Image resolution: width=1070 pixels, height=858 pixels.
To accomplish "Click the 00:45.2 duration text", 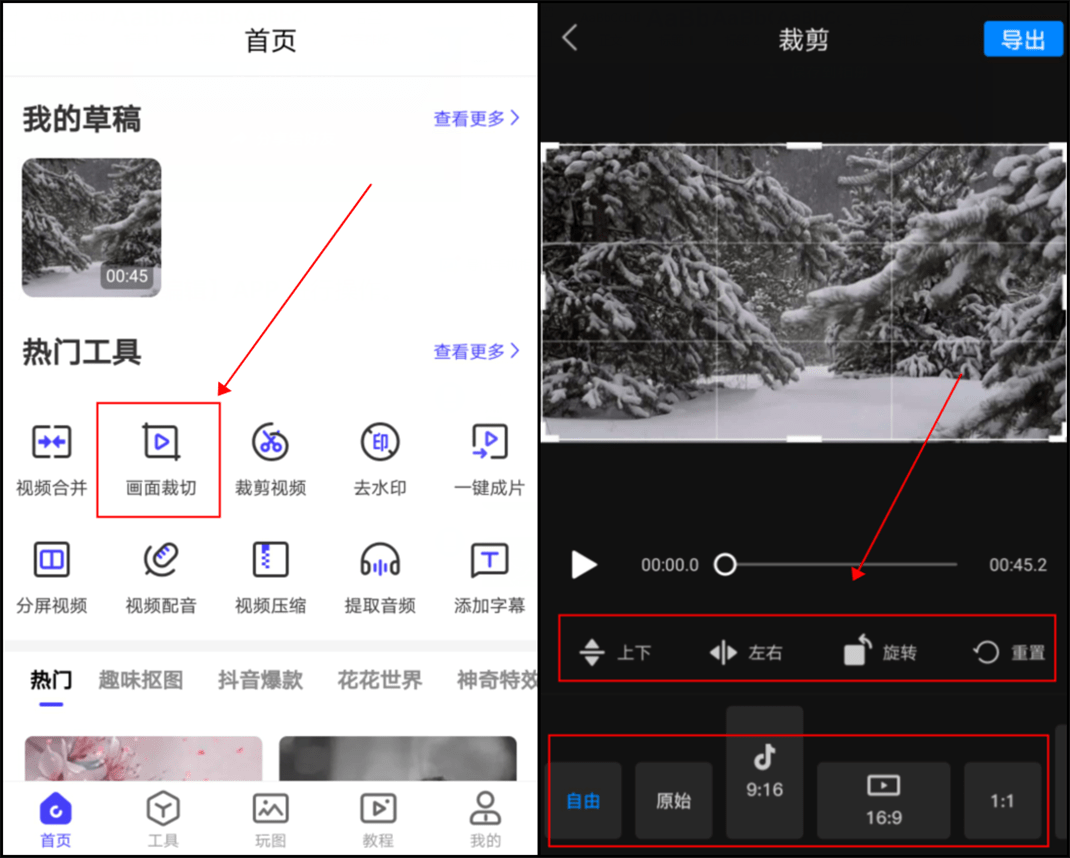I will pyautogui.click(x=1017, y=564).
